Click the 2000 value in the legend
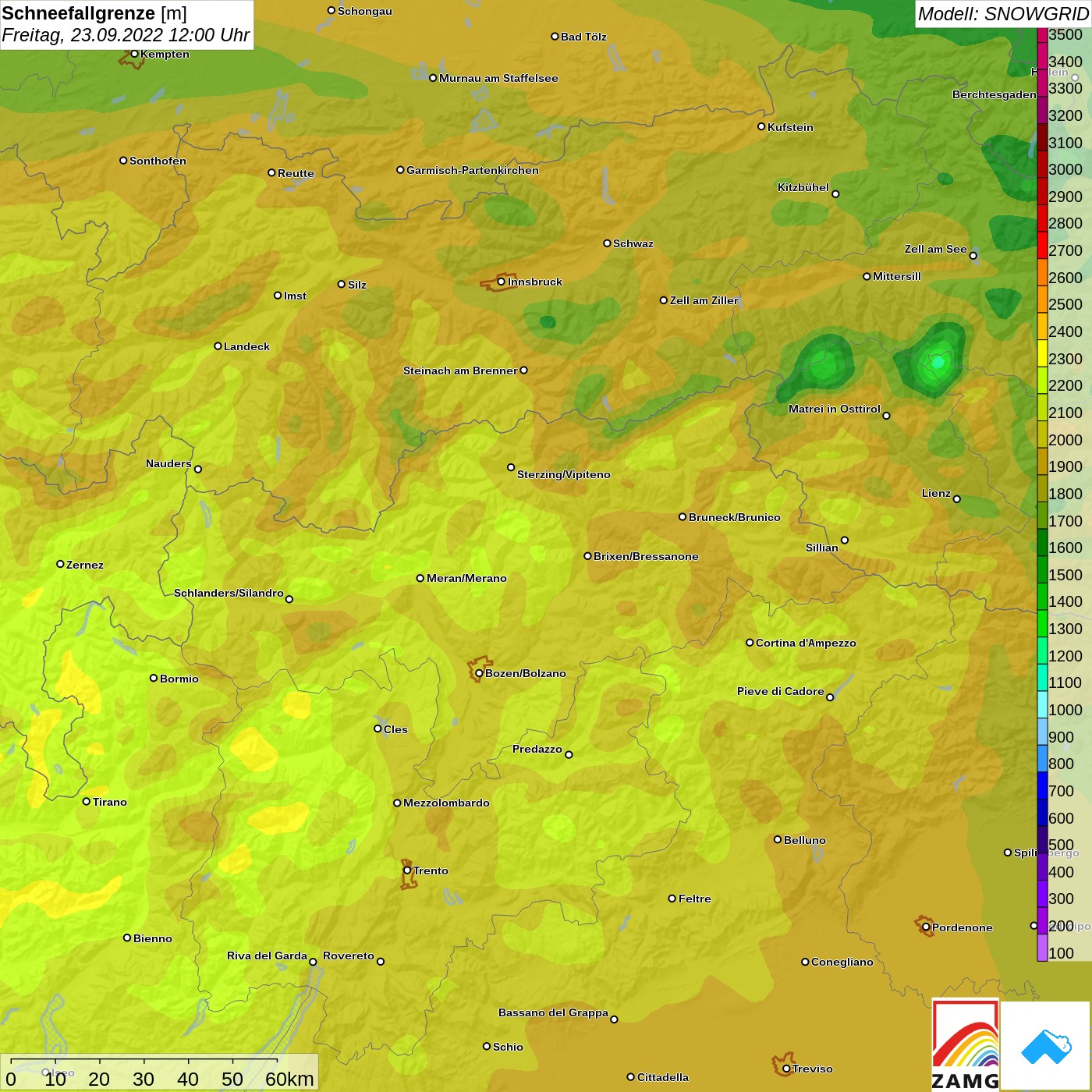 [1065, 440]
